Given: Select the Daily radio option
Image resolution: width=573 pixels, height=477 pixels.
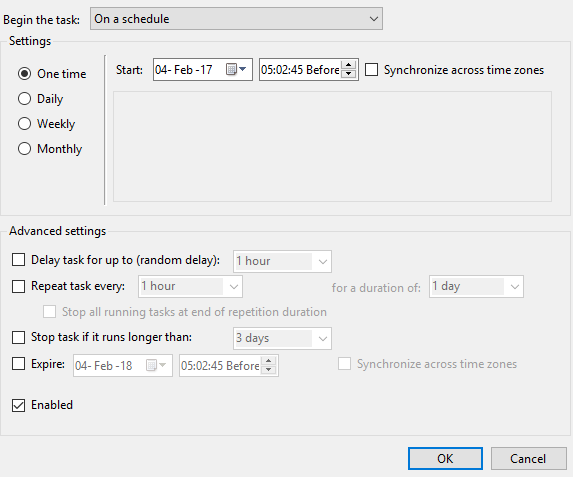Looking at the screenshot, I should (24, 99).
